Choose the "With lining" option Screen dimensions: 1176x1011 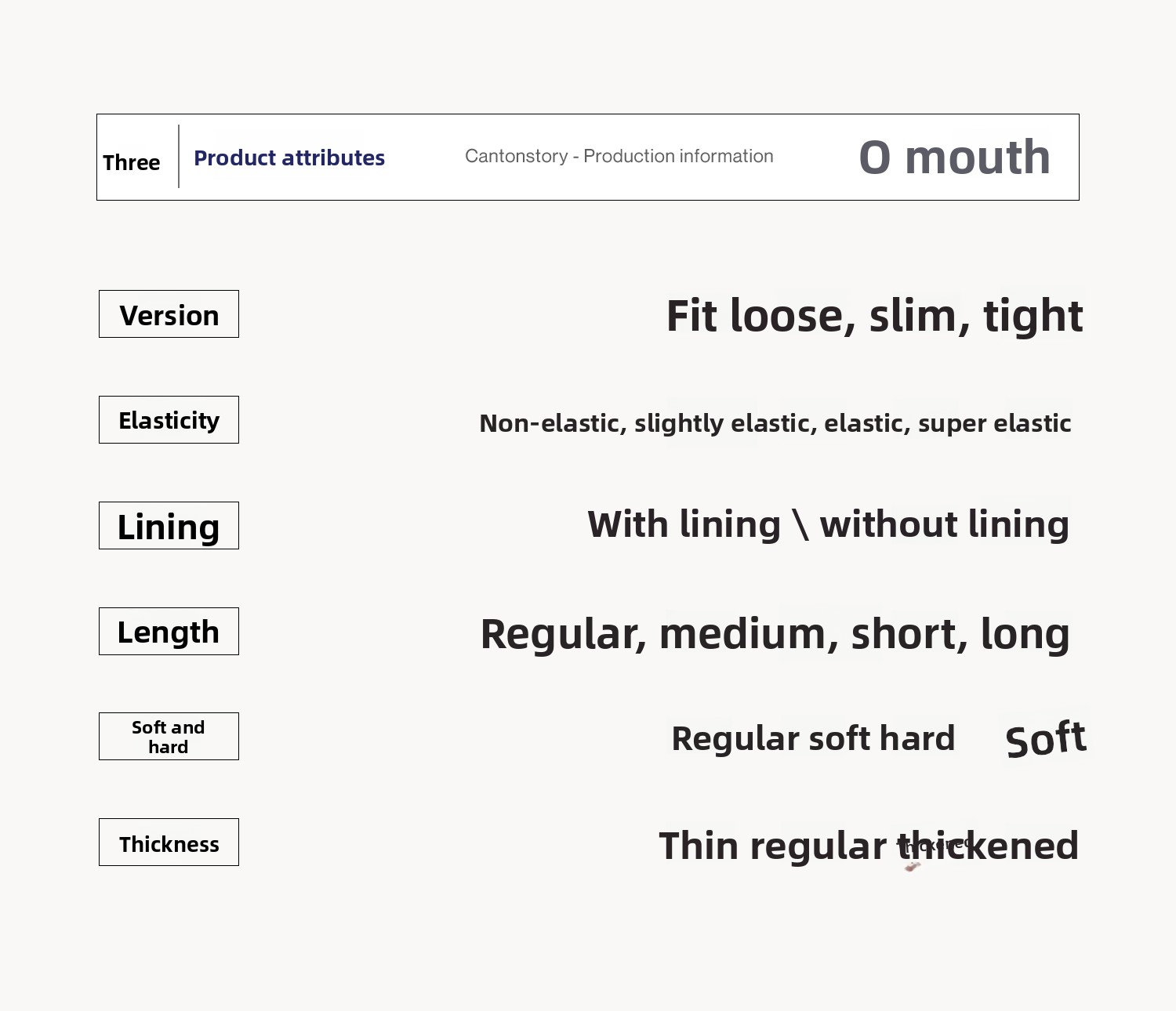click(684, 524)
